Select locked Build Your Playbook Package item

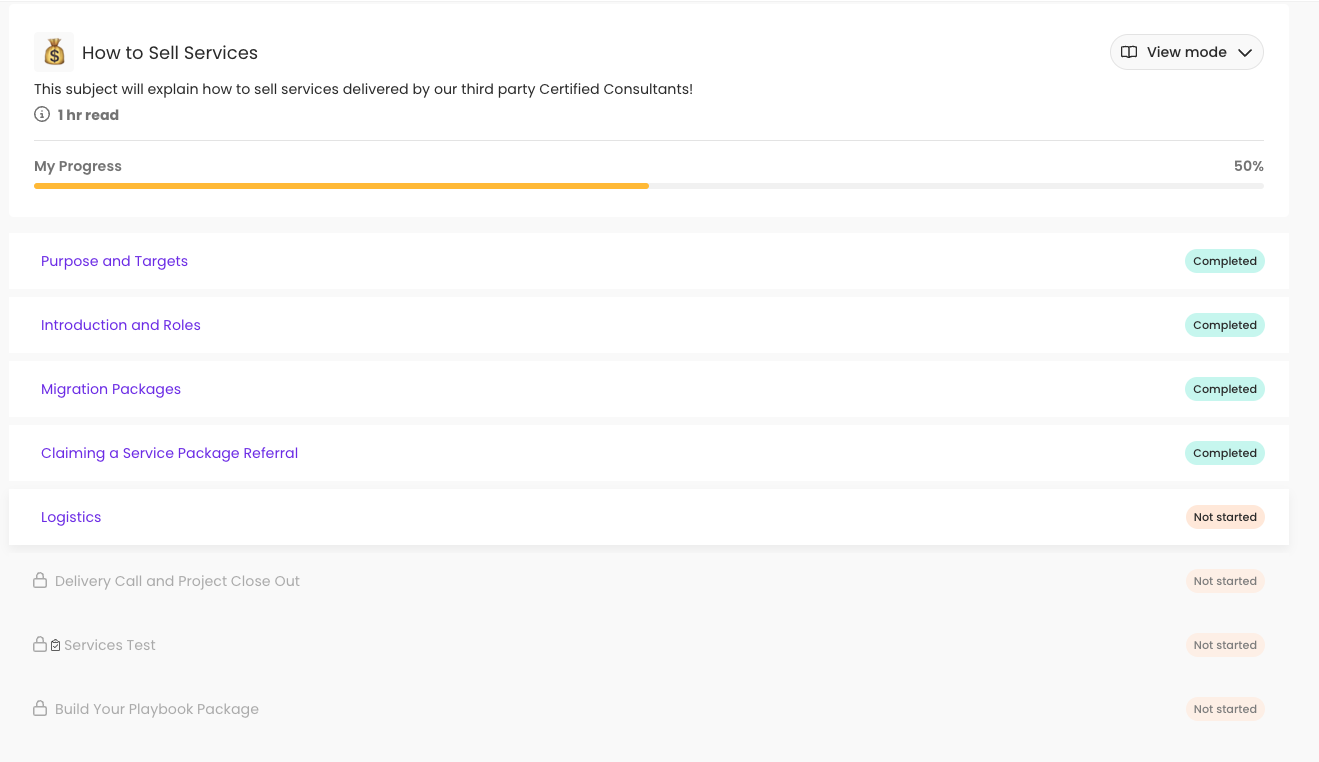tap(157, 709)
